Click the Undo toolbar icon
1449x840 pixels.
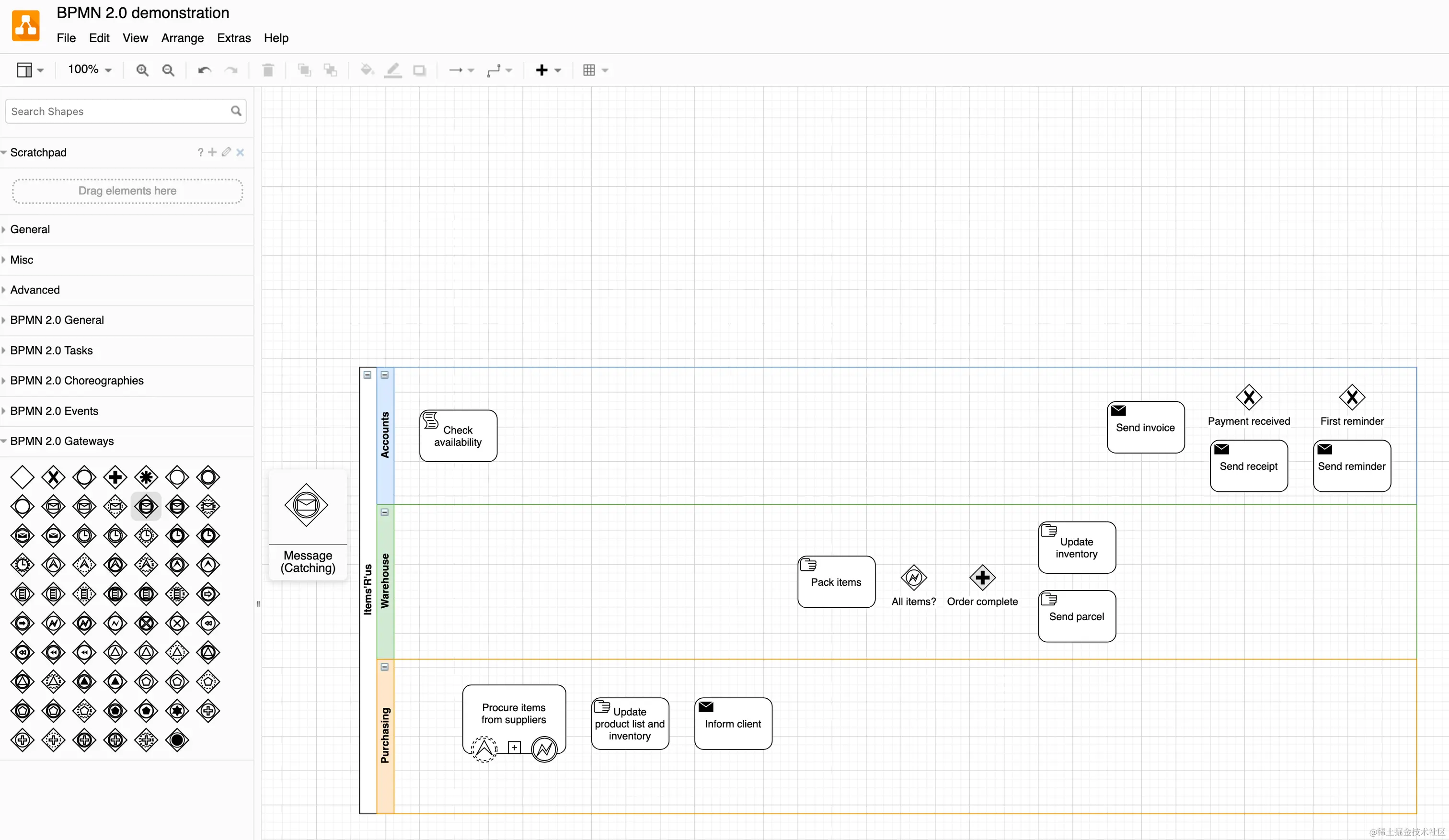click(204, 70)
